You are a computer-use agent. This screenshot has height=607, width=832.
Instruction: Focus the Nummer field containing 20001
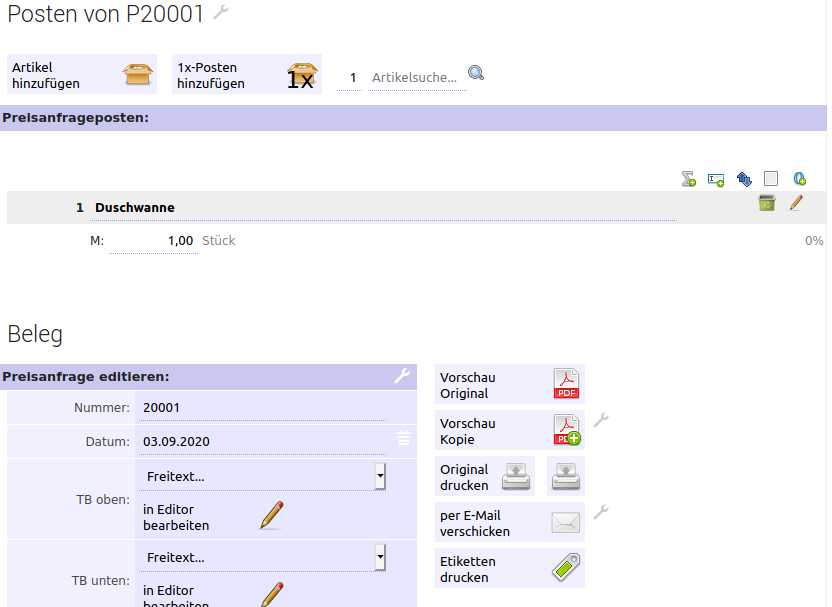tap(262, 408)
